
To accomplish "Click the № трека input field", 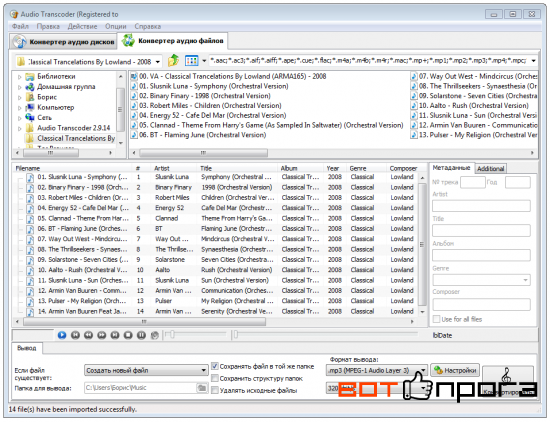I will coord(472,182).
